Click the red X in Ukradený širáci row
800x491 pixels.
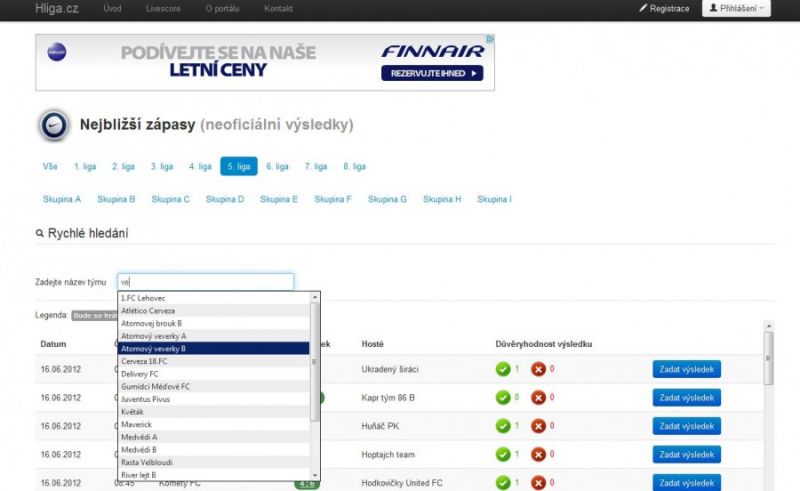coord(538,370)
